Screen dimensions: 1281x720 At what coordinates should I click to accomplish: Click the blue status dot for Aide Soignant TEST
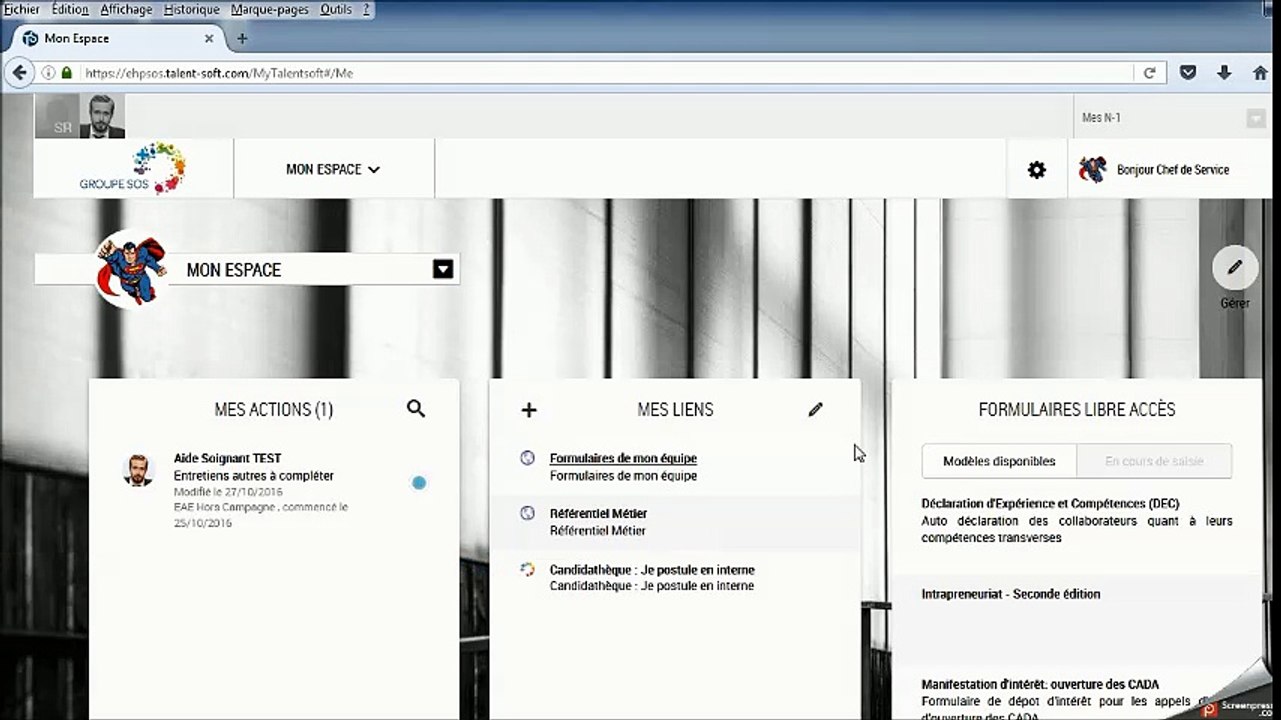419,483
